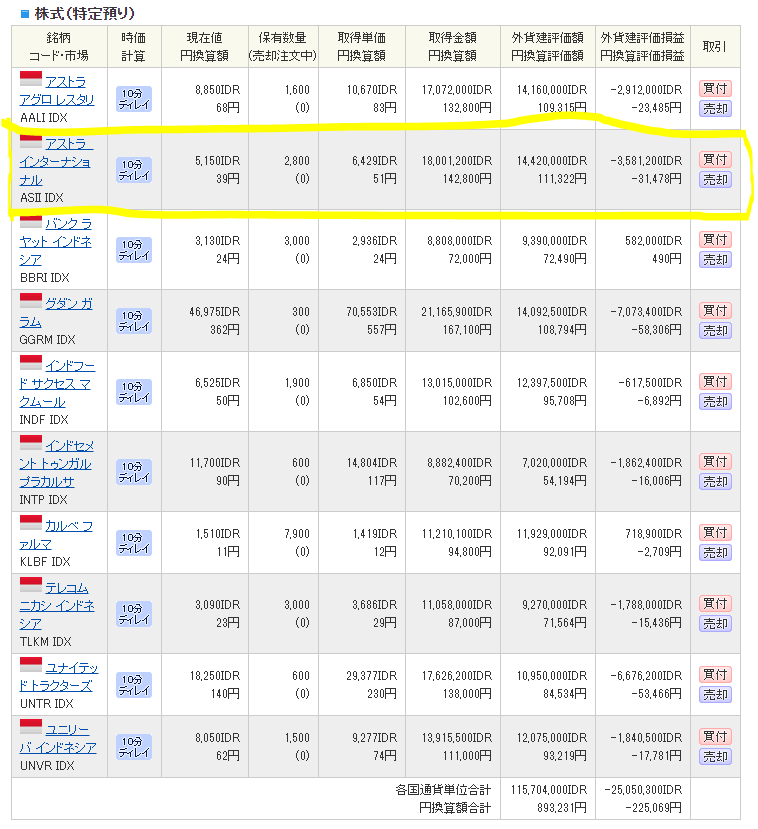Click 売却 button for GGRM row
This screenshot has height=829, width=758.
715,331
